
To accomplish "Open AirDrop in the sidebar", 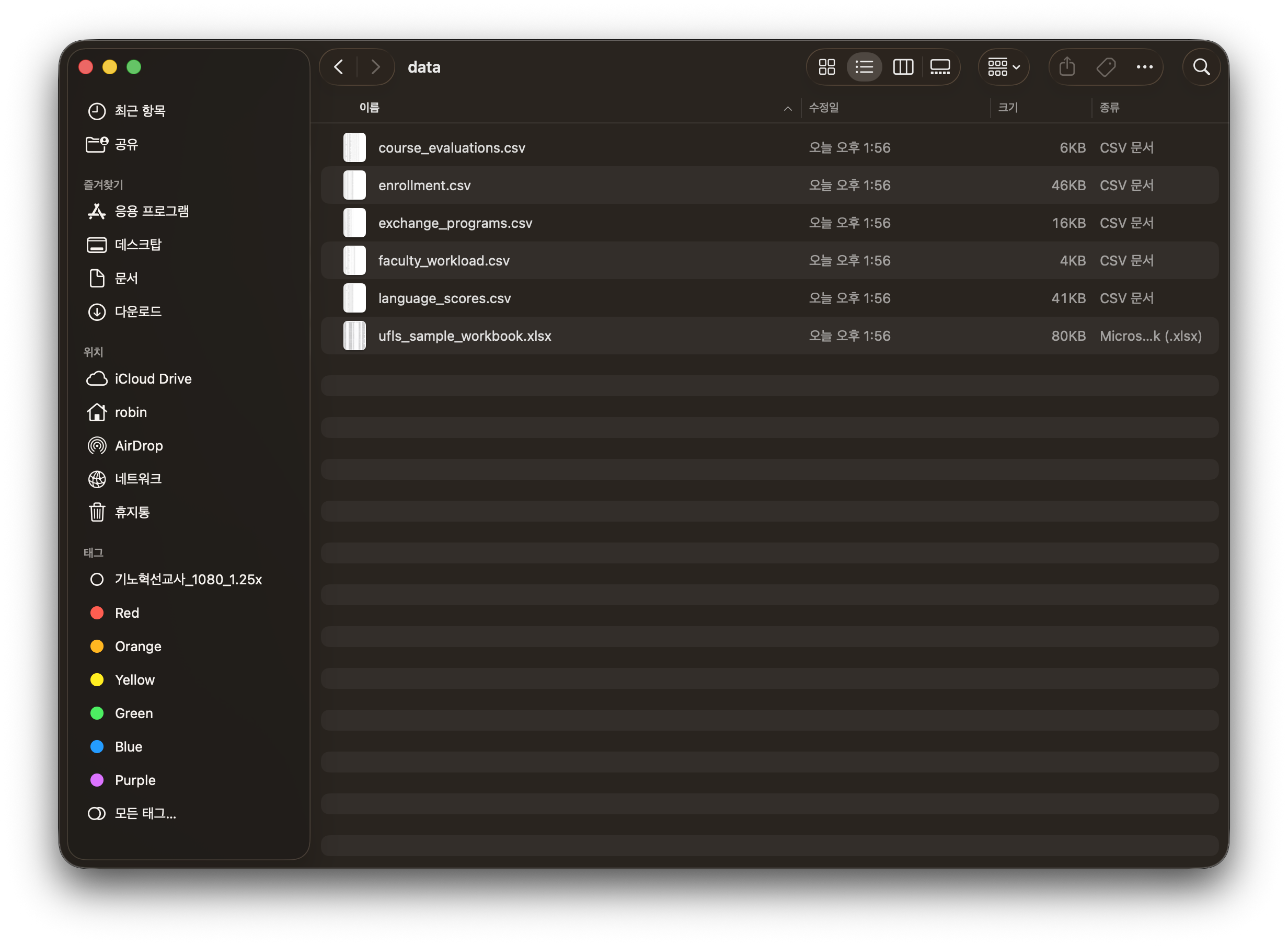I will pyautogui.click(x=138, y=445).
